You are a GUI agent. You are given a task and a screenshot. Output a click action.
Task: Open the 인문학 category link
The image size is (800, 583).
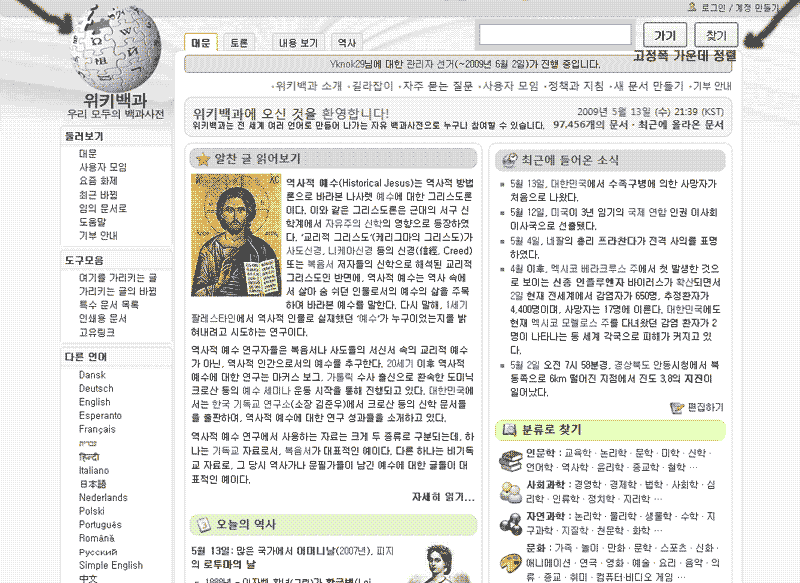click(x=540, y=453)
